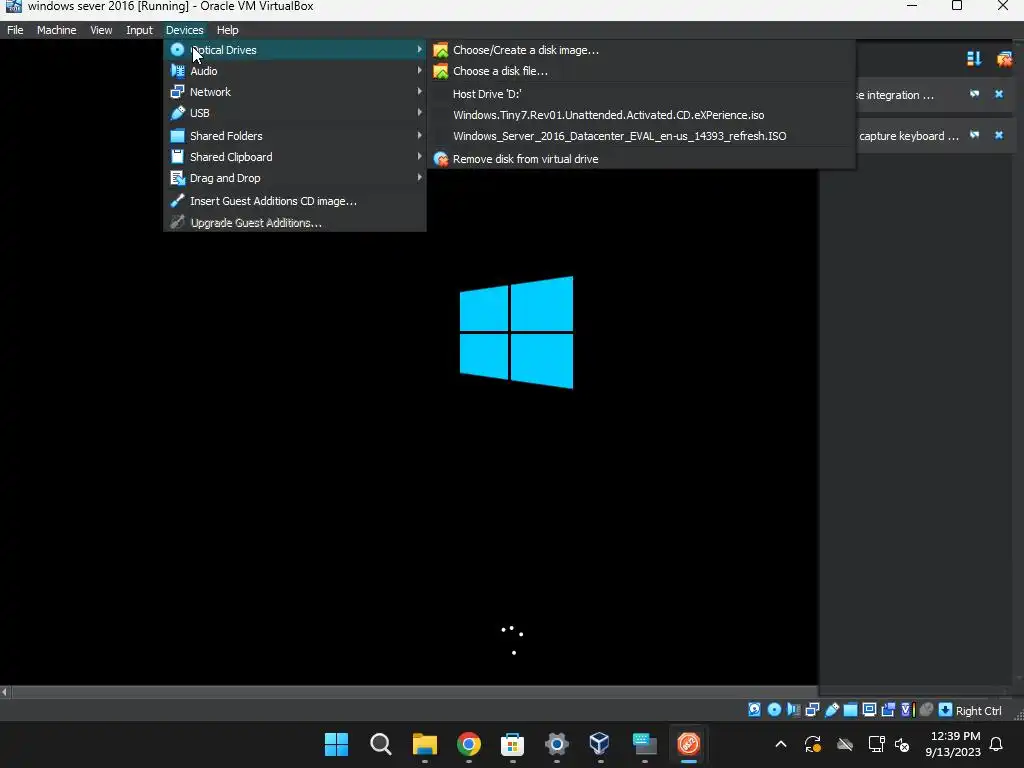This screenshot has height=768, width=1024.
Task: Expand USB submenu arrow
Action: [x=419, y=112]
